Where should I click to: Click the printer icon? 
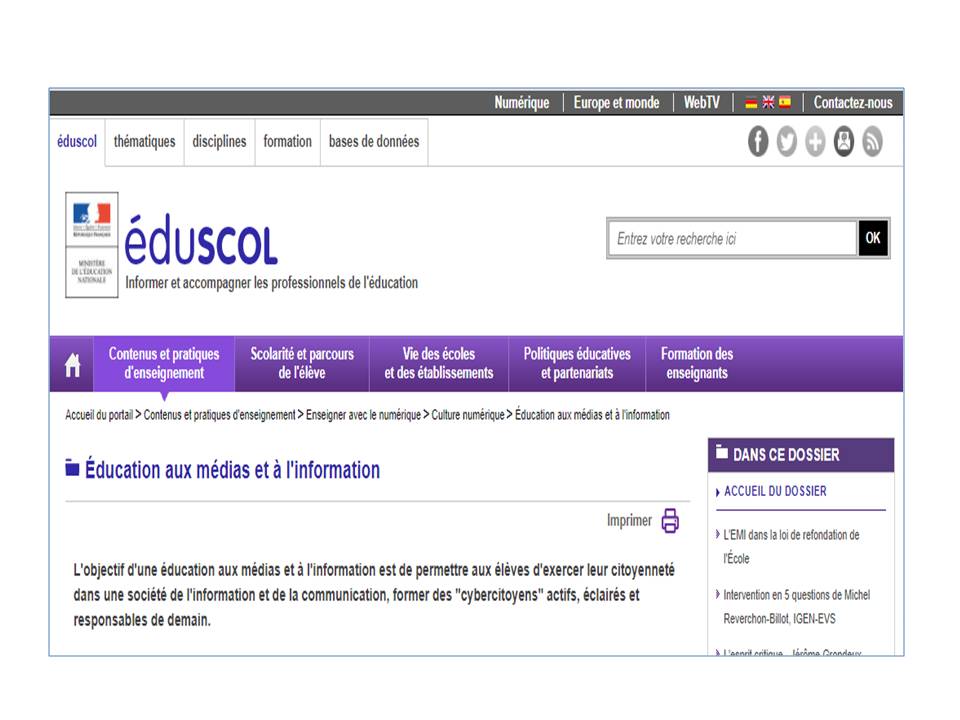click(x=670, y=520)
